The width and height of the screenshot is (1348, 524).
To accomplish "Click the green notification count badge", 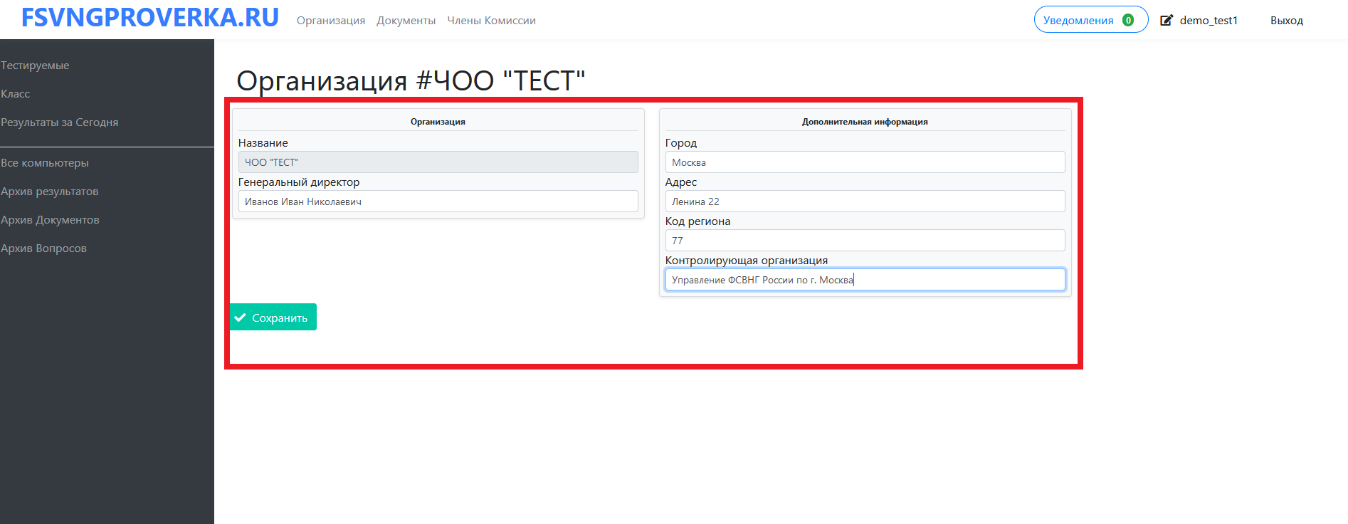I will [x=1128, y=20].
